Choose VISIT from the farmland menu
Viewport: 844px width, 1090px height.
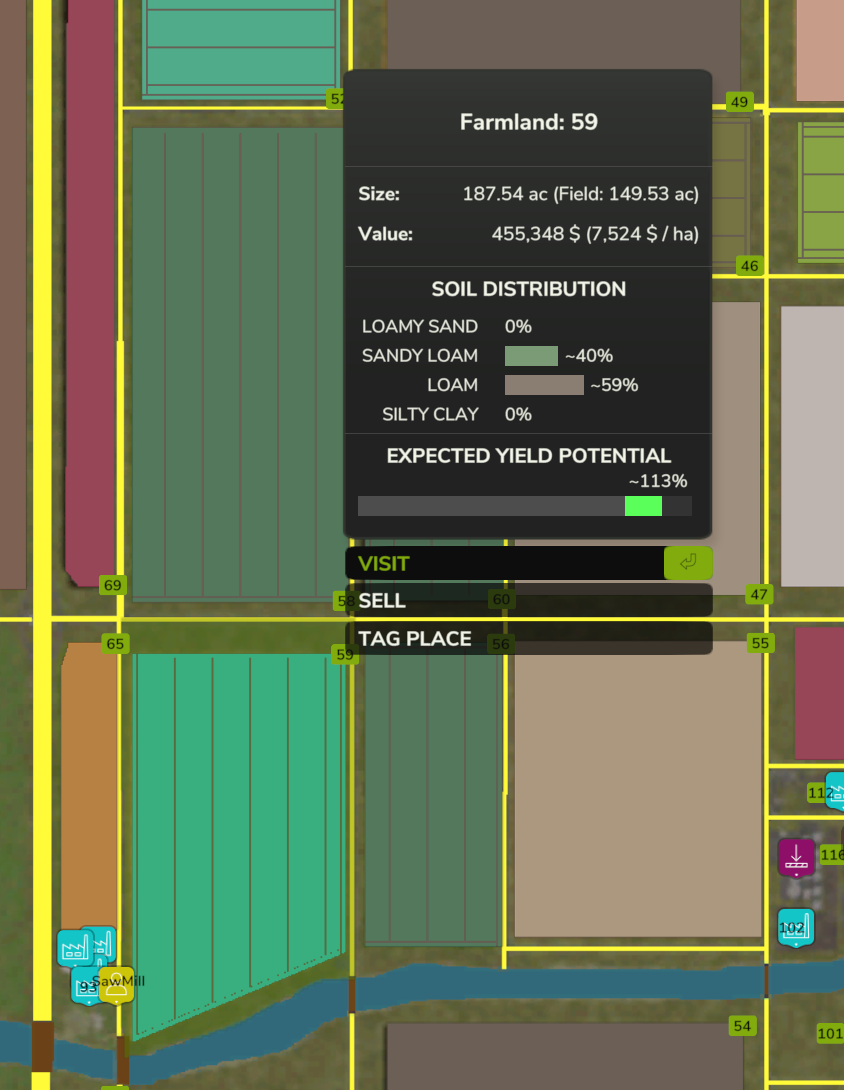tap(528, 563)
